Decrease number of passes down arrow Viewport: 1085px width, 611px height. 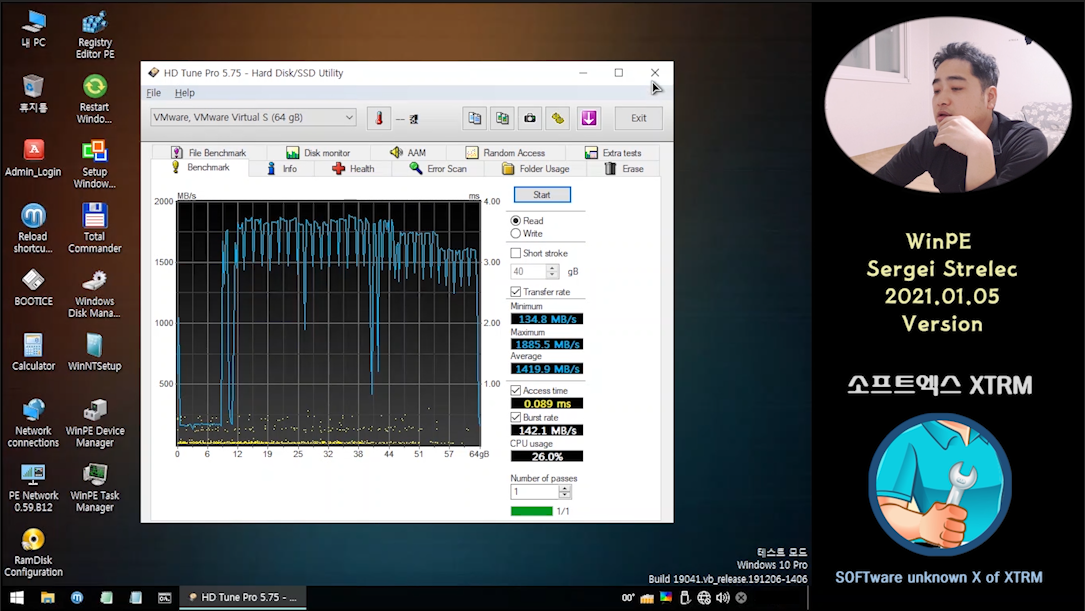click(565, 495)
